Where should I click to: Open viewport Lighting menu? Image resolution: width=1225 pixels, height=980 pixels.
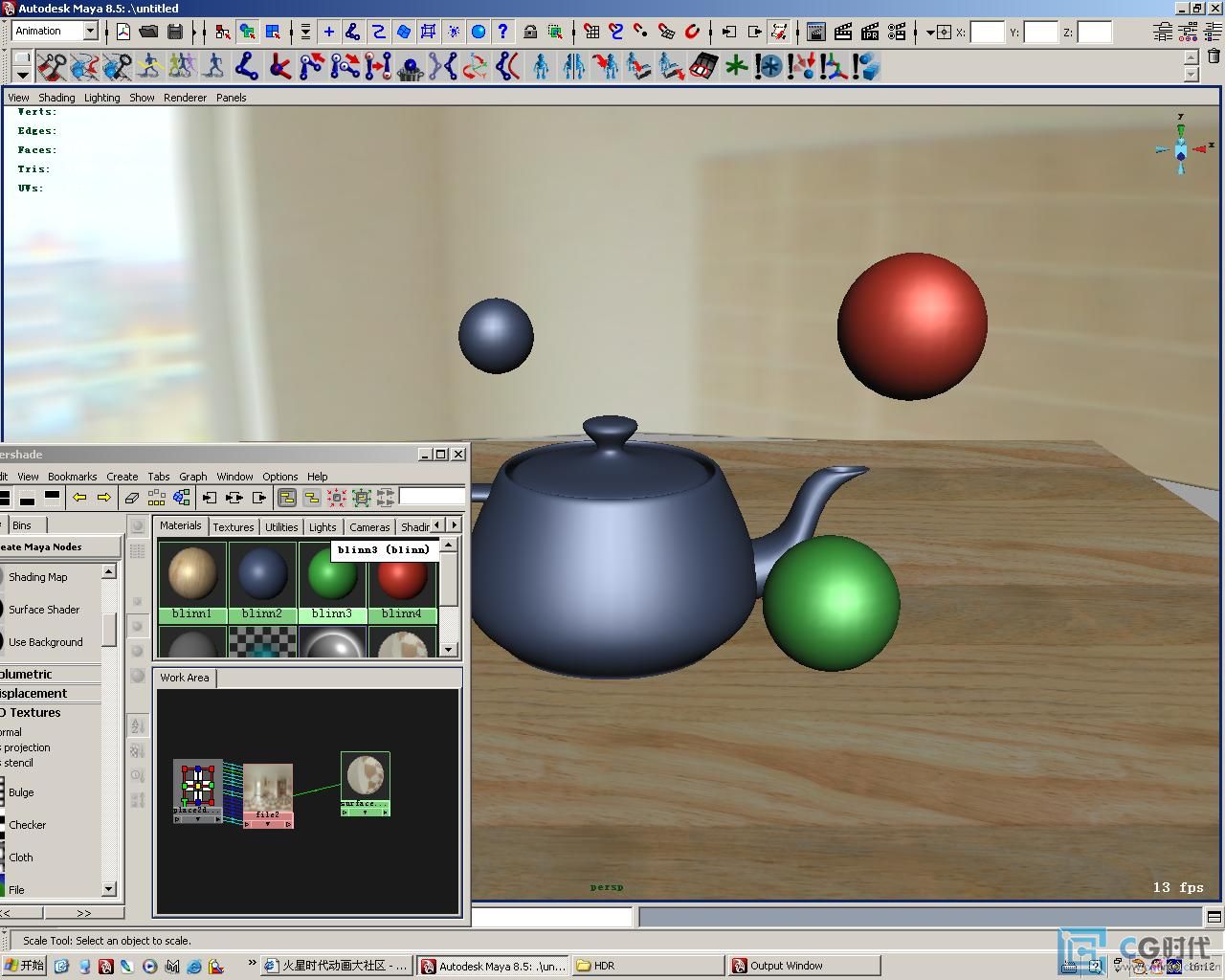tap(102, 98)
